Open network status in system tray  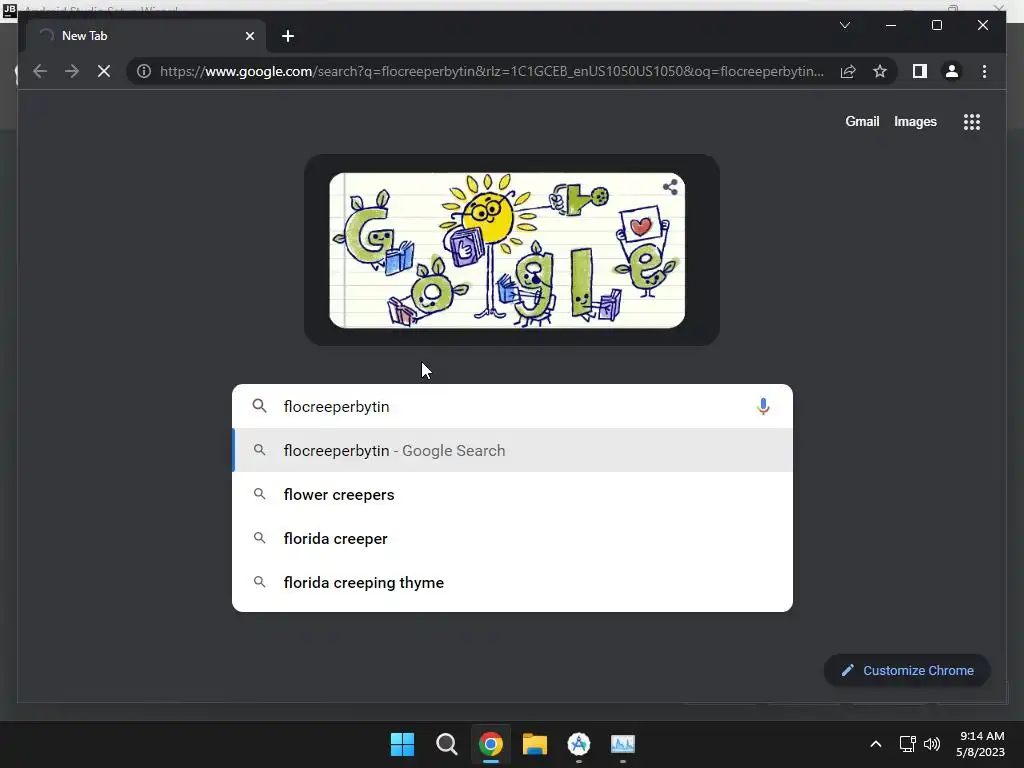(x=907, y=744)
